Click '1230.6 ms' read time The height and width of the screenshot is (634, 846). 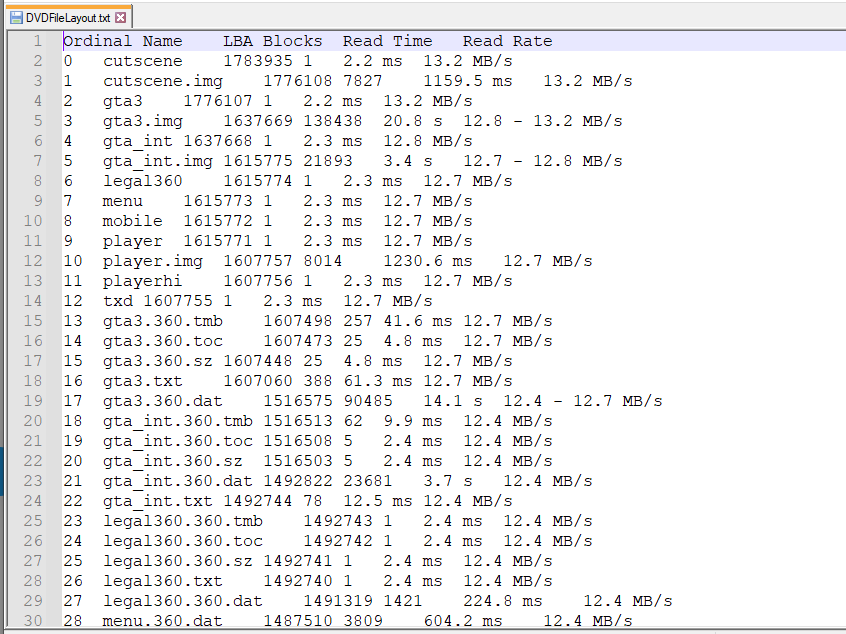point(428,261)
